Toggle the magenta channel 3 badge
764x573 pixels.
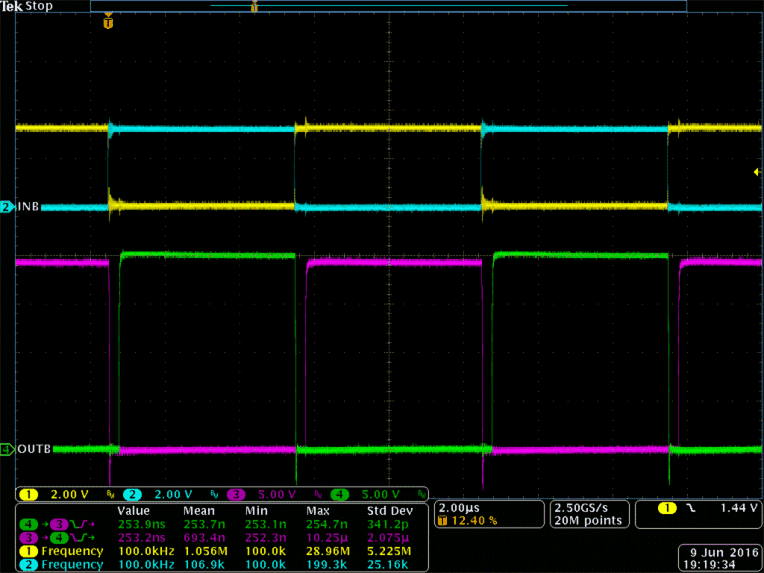point(239,495)
